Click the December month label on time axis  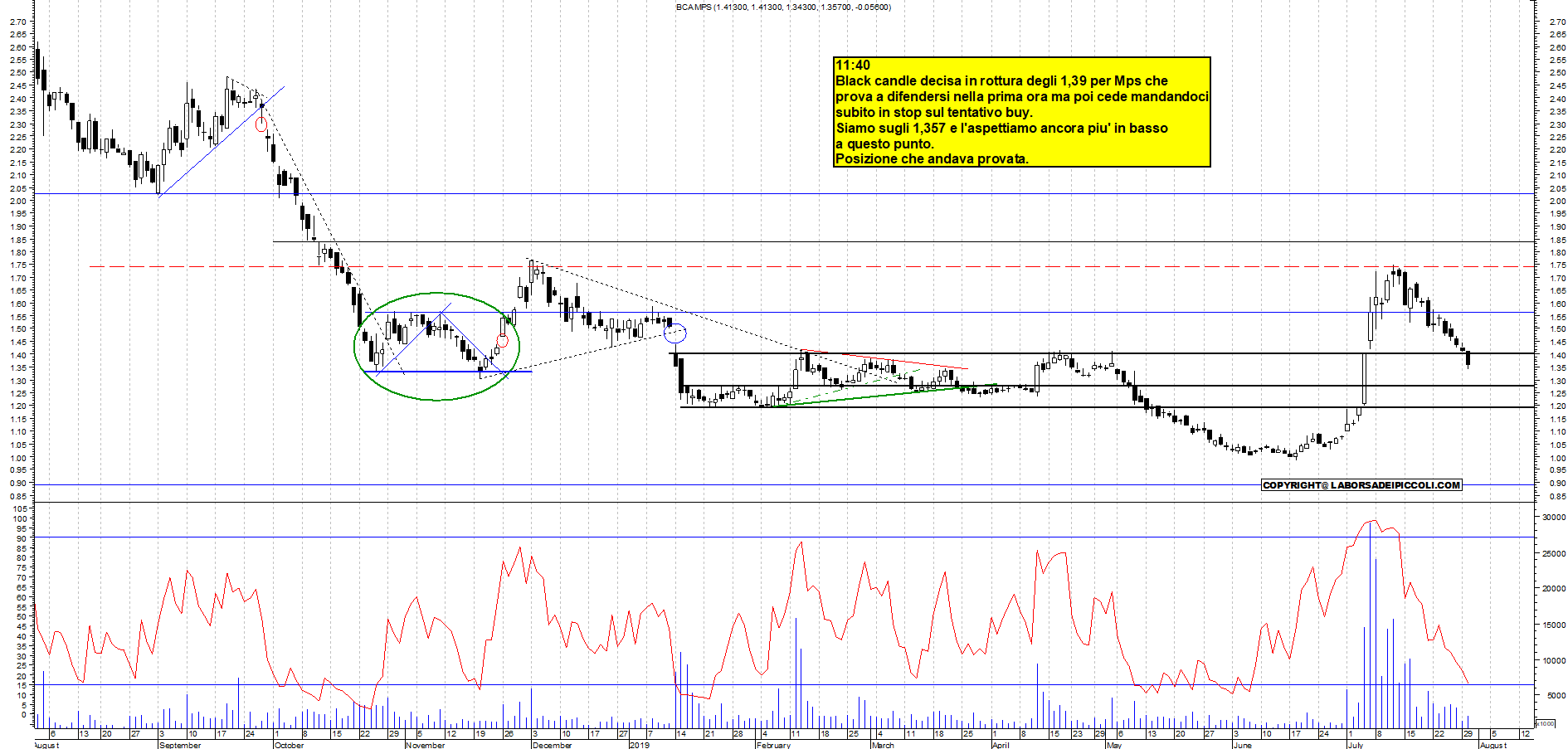tap(552, 745)
